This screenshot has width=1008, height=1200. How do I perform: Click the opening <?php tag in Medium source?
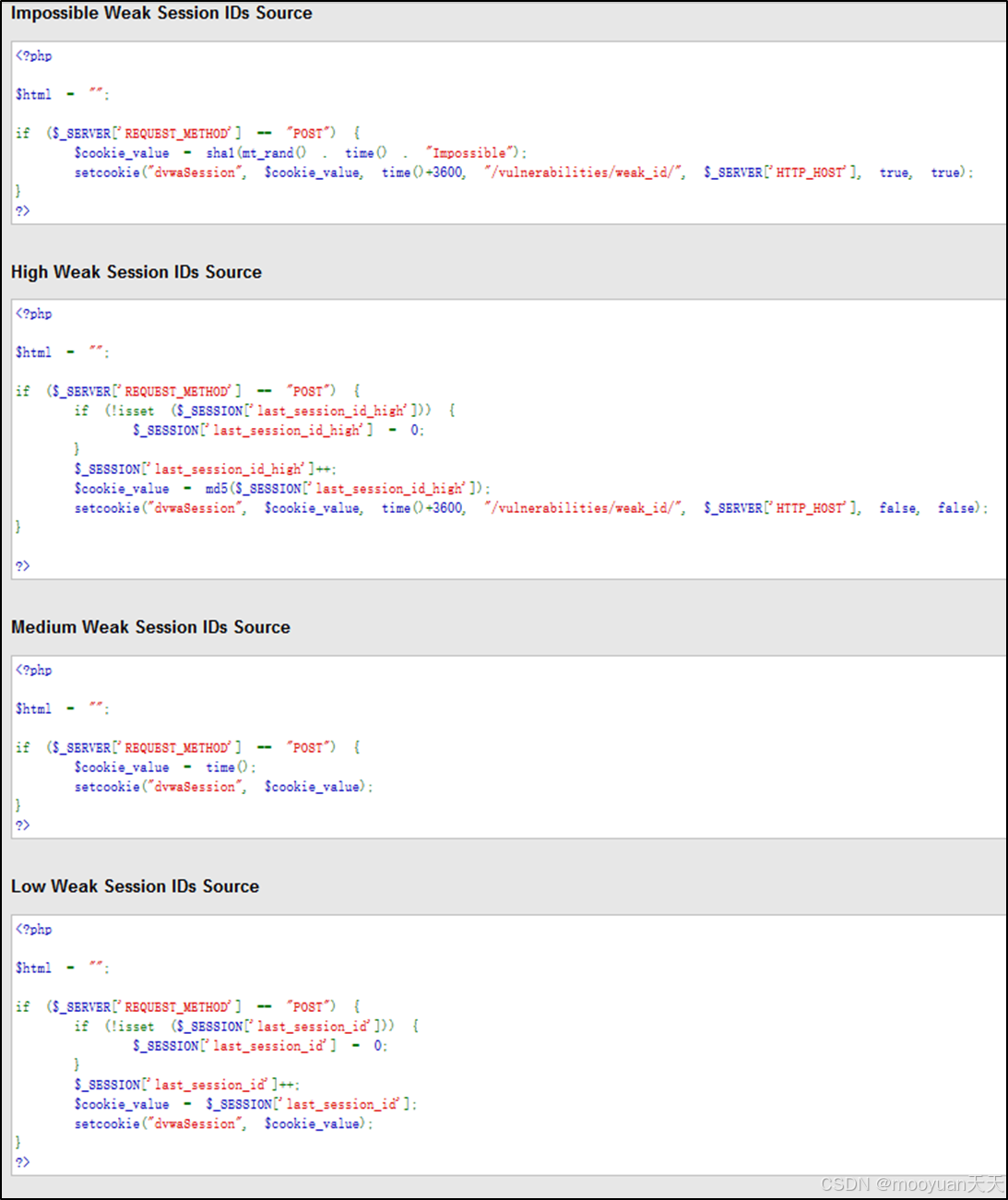[x=34, y=671]
